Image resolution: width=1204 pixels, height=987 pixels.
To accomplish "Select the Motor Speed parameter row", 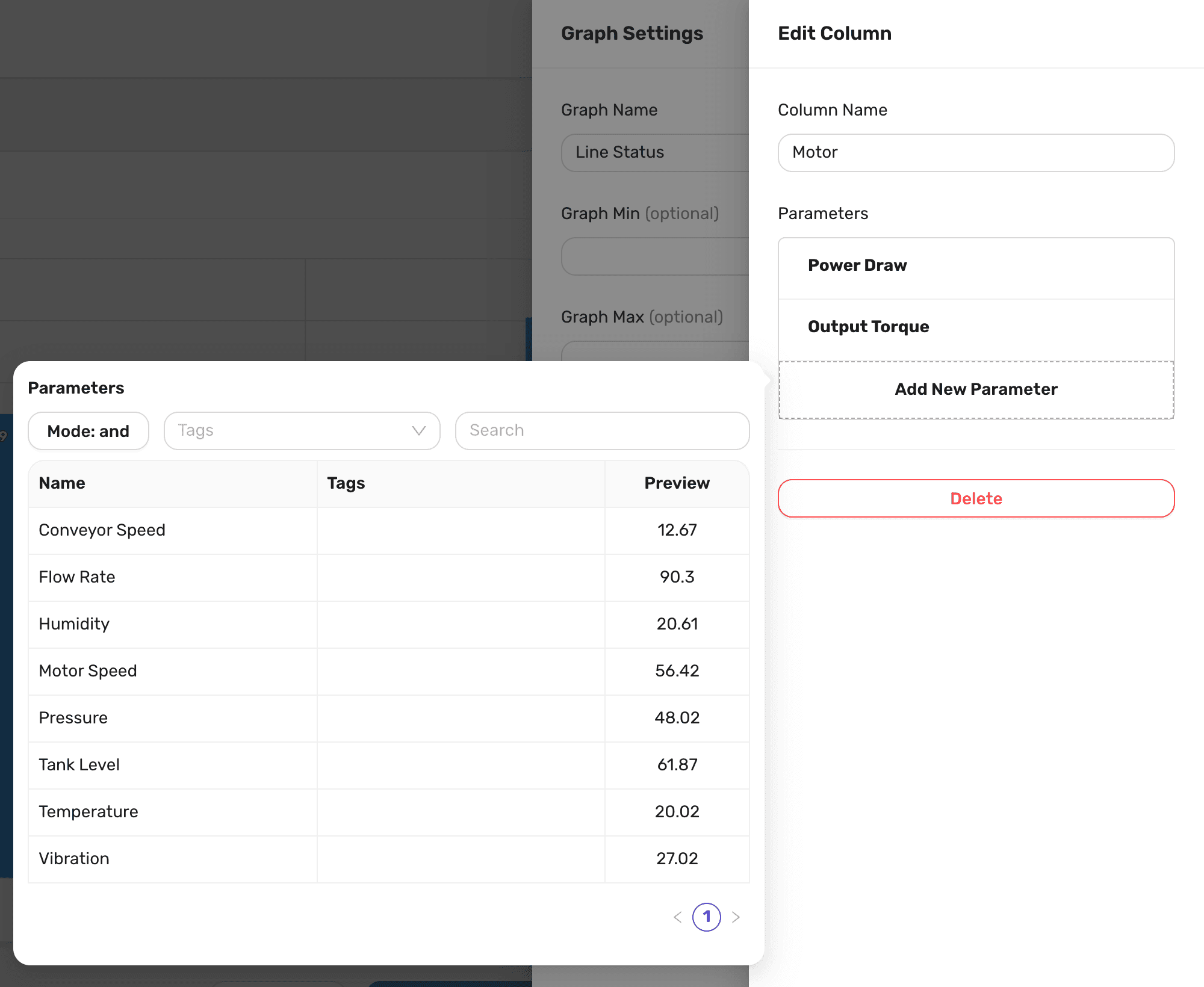I will point(389,671).
